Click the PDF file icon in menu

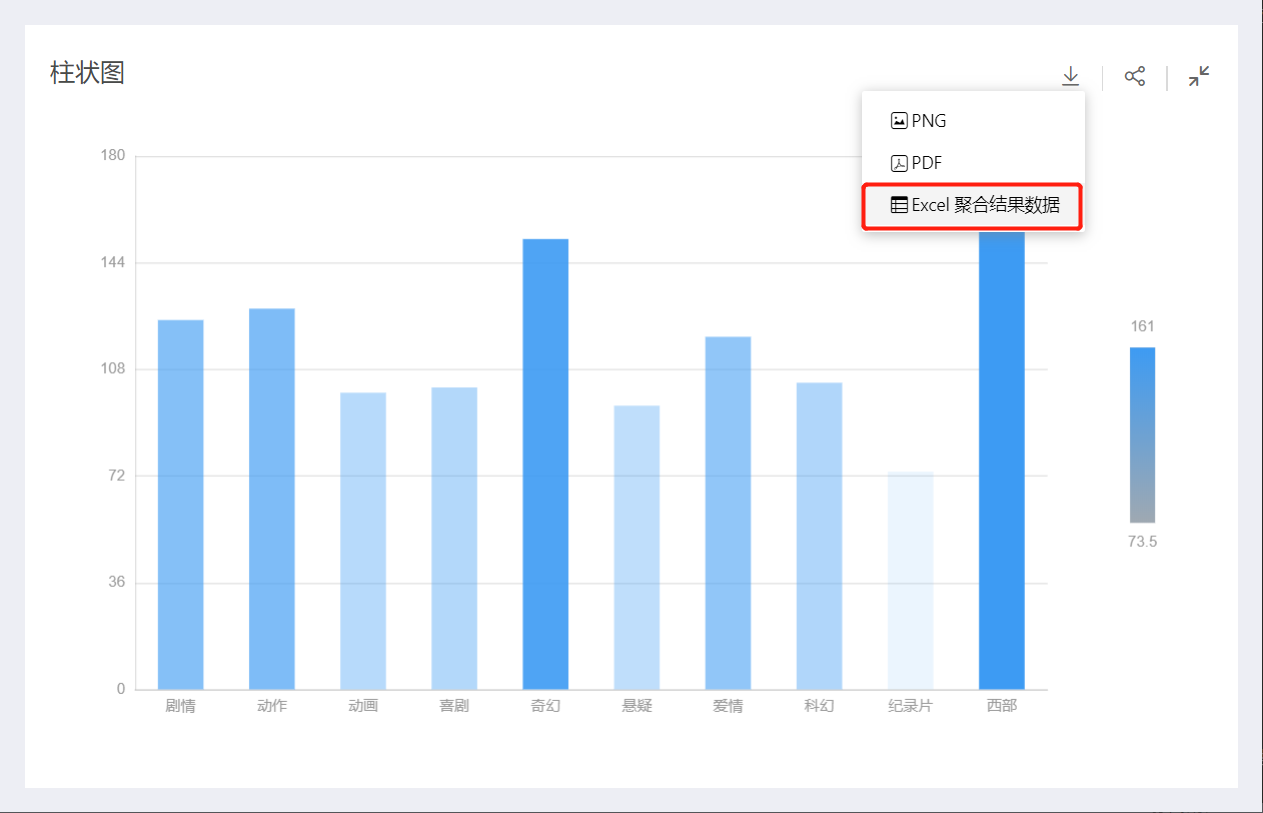[x=899, y=163]
